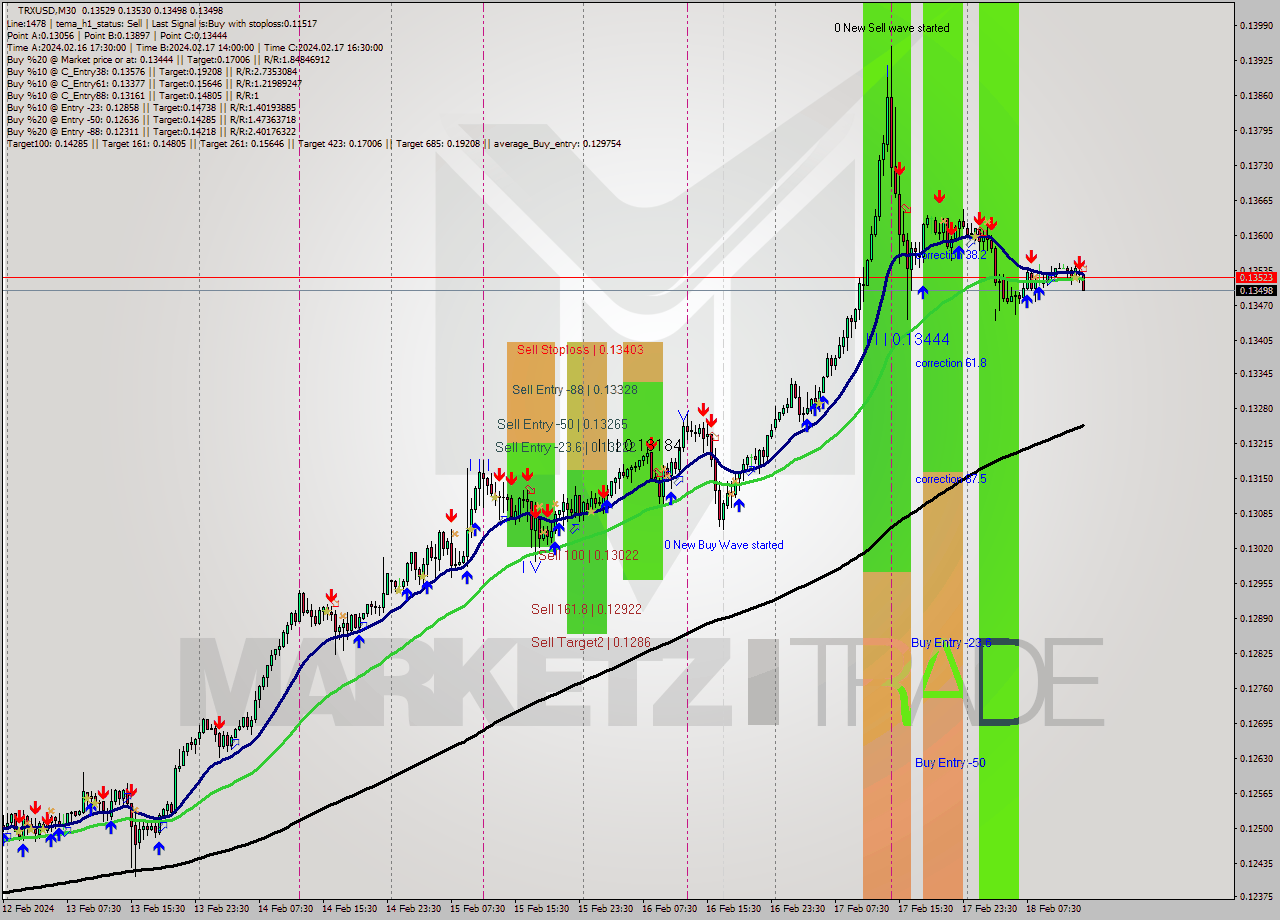Viewport: 1280px width, 920px height.
Task: Select the '| | | 0.13444' point label
Action: pos(908,340)
